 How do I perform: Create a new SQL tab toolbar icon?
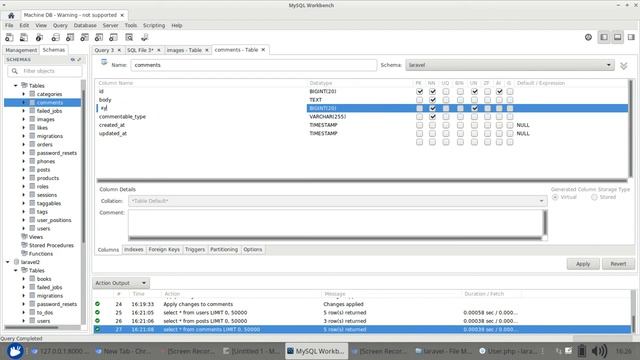coord(9,38)
